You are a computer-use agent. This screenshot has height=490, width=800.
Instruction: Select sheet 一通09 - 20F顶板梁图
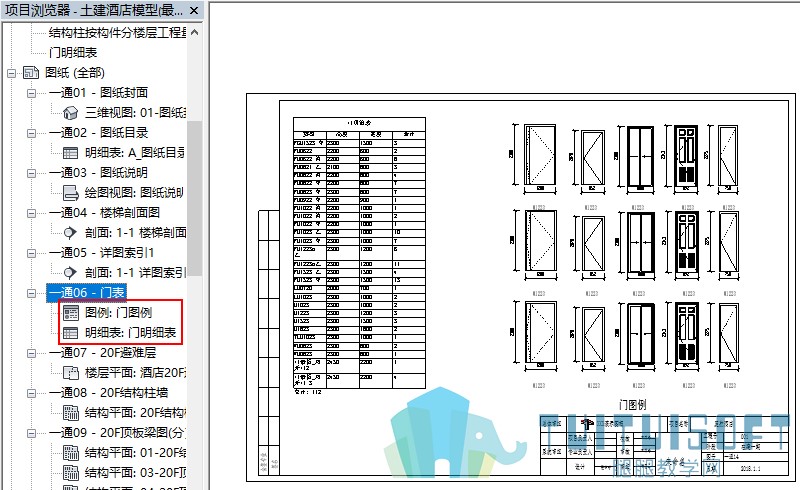117,433
